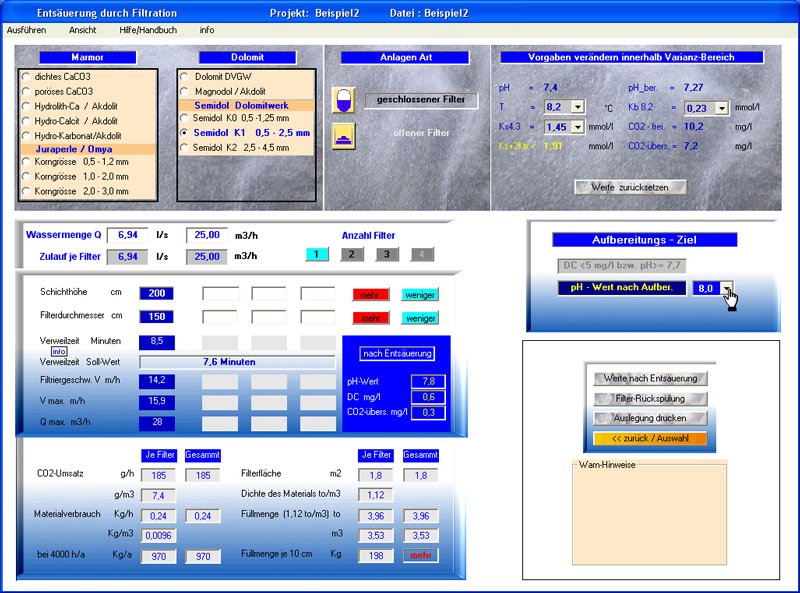Screen dimensions: 800x593
Task: Click weniger button for Filterdurchmesser
Action: tap(420, 318)
